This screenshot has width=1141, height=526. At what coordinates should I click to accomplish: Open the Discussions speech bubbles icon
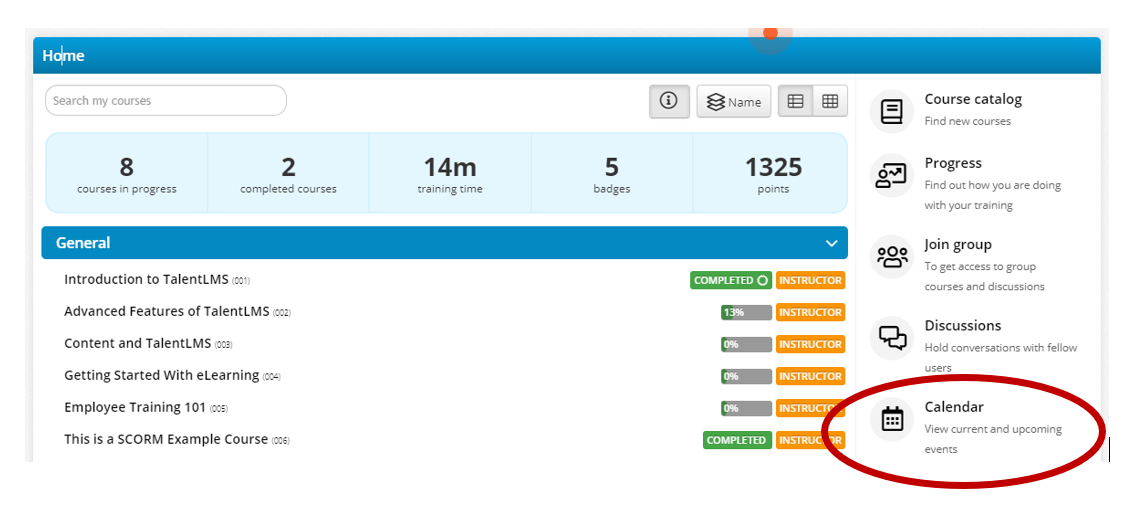click(891, 338)
